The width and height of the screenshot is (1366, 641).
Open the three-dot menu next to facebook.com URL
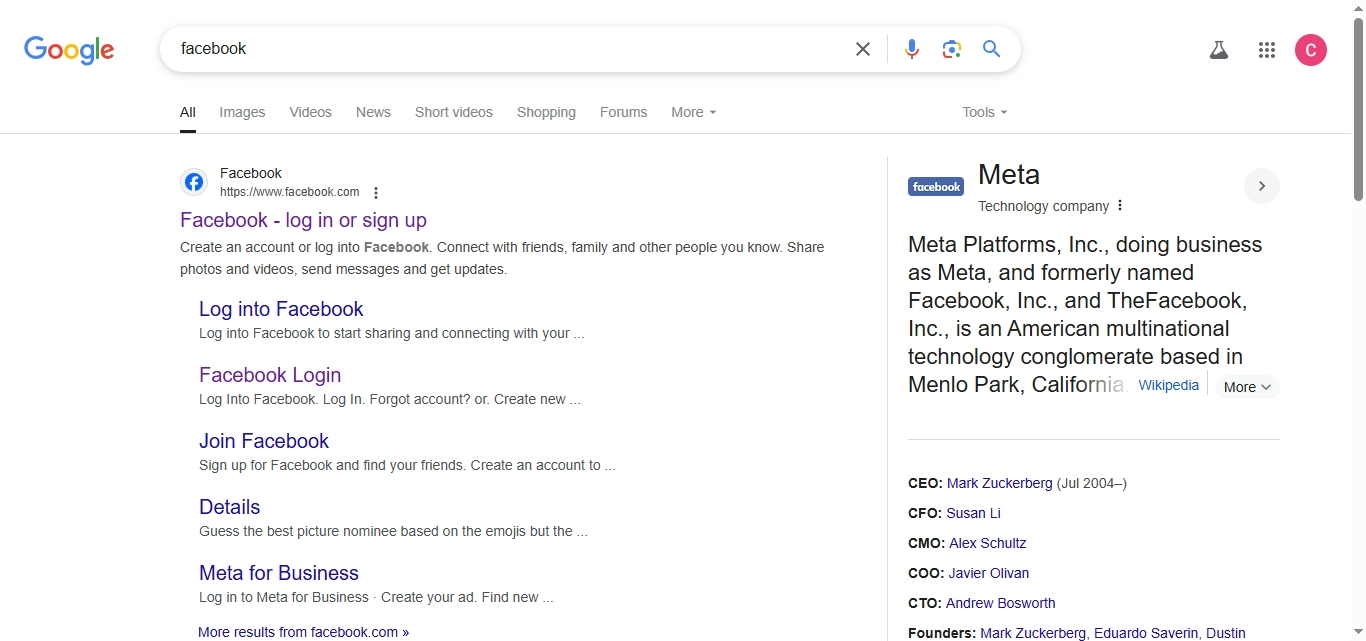376,193
